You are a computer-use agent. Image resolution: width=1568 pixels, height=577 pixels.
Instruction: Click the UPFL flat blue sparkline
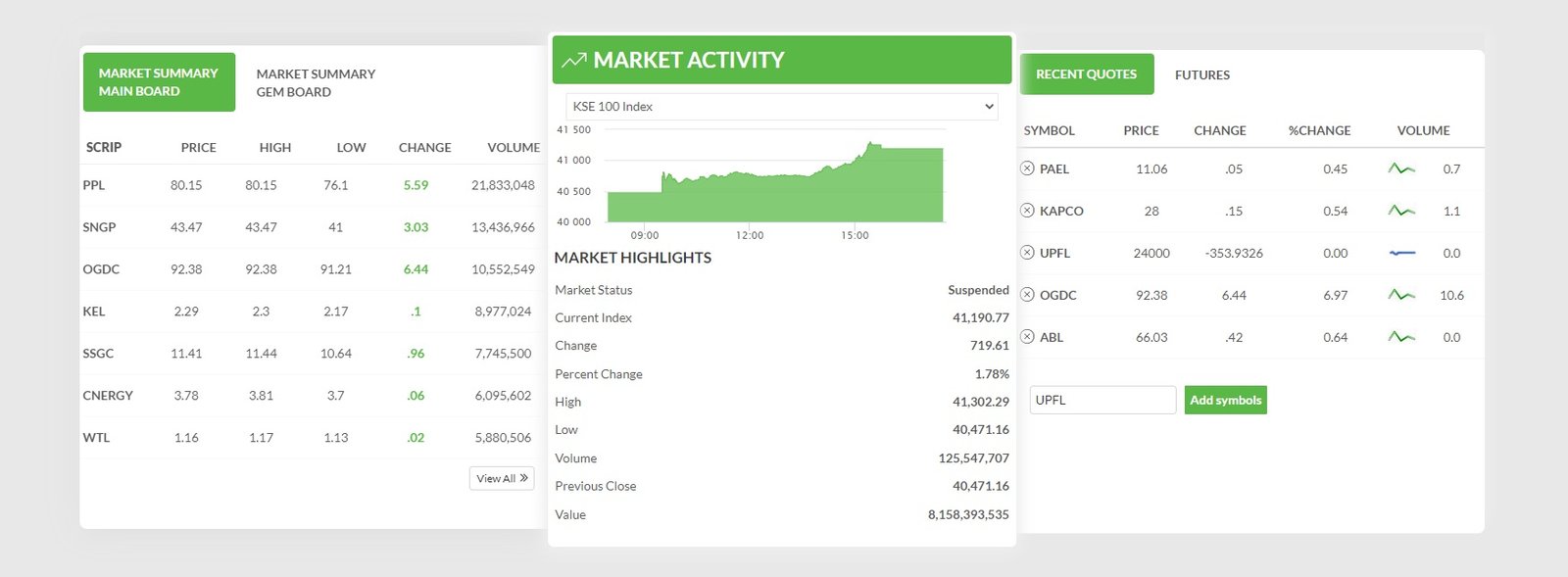tap(1401, 253)
